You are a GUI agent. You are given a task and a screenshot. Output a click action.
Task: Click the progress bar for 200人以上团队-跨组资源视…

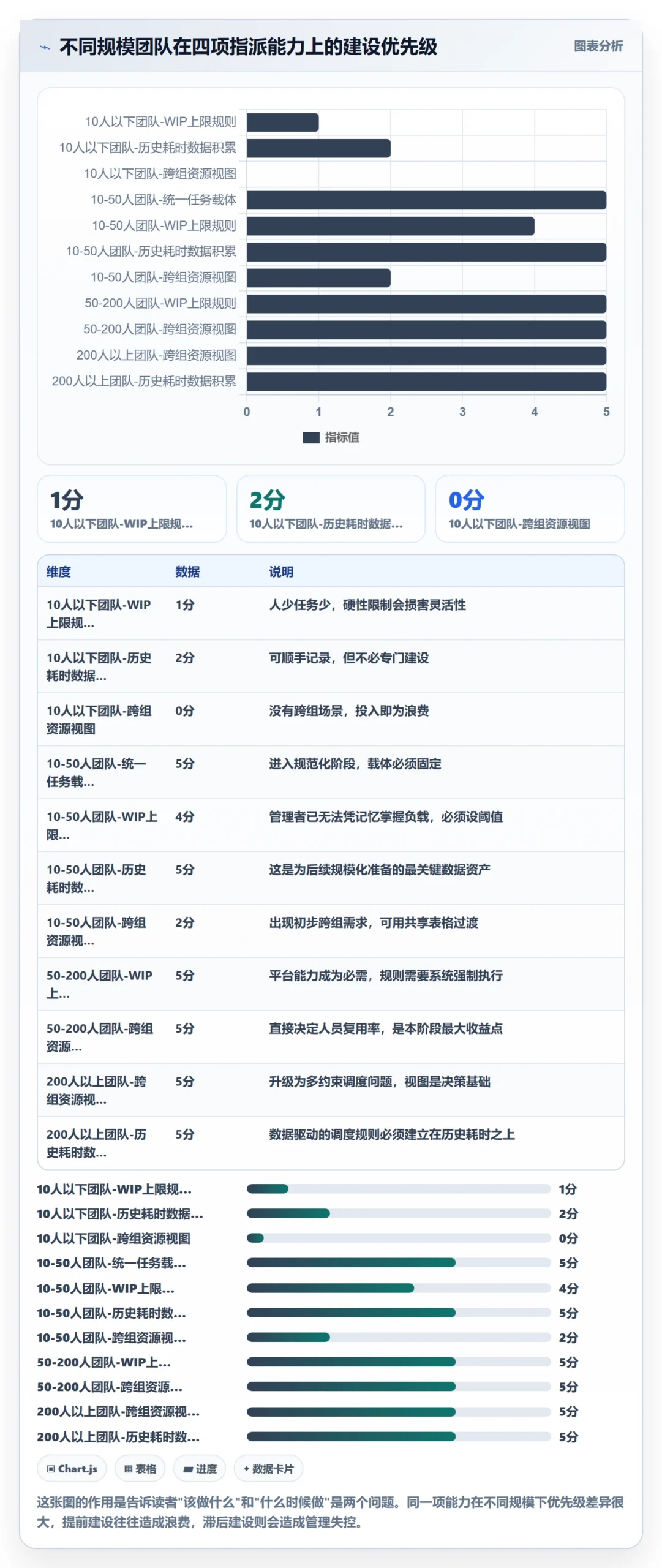399,1412
